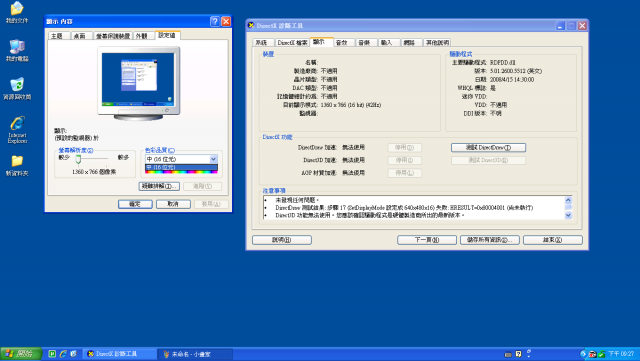The width and height of the screenshot is (640, 361).
Task: Launch Internet Explorer from quick launch
Action: (63, 354)
